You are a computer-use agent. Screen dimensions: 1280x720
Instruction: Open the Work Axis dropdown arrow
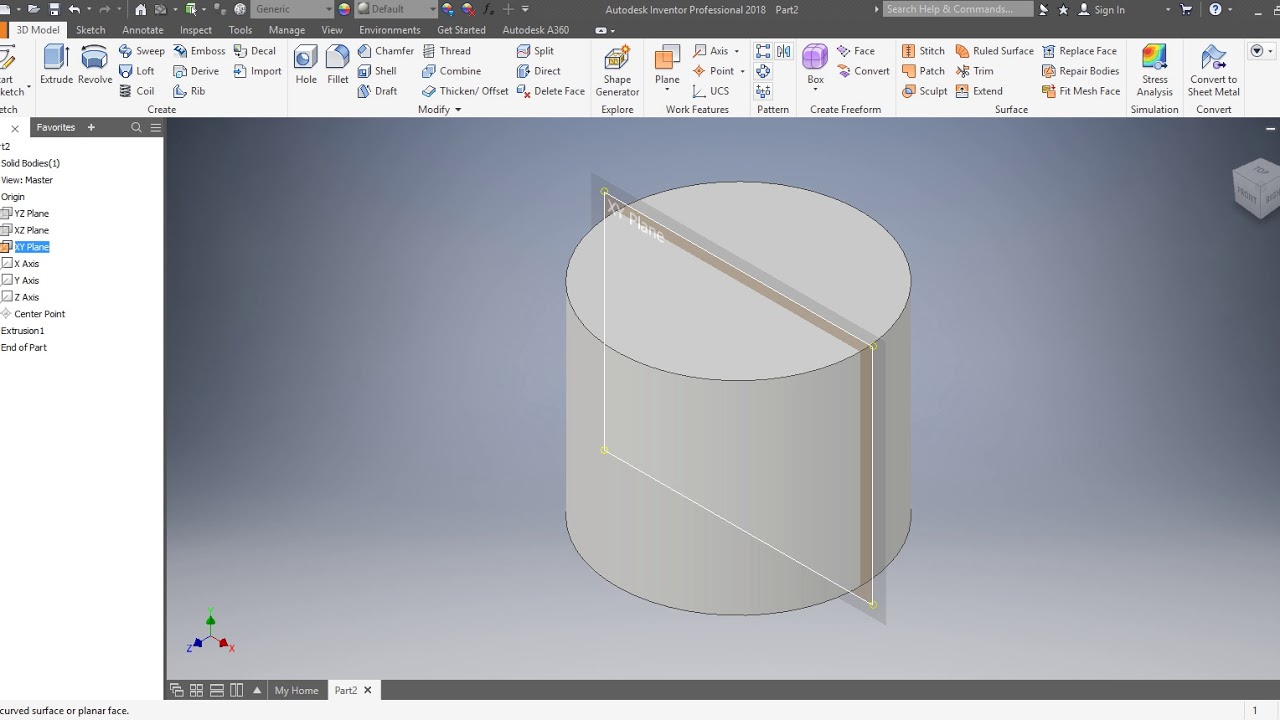tap(737, 51)
